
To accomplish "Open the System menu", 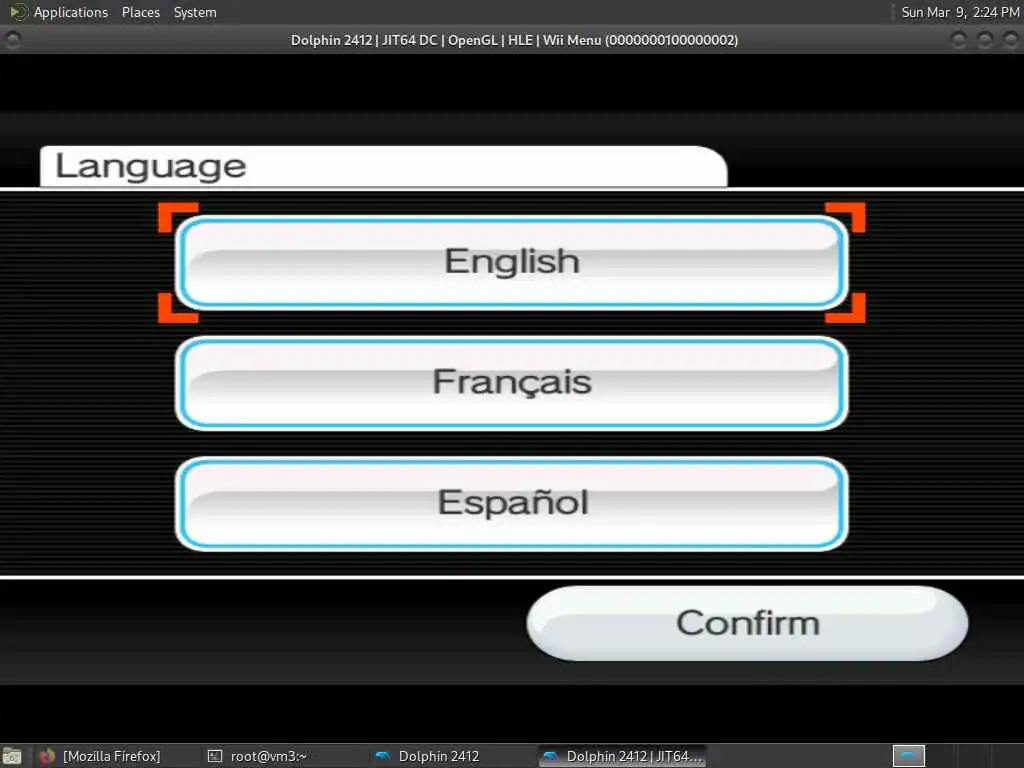I will pyautogui.click(x=195, y=12).
